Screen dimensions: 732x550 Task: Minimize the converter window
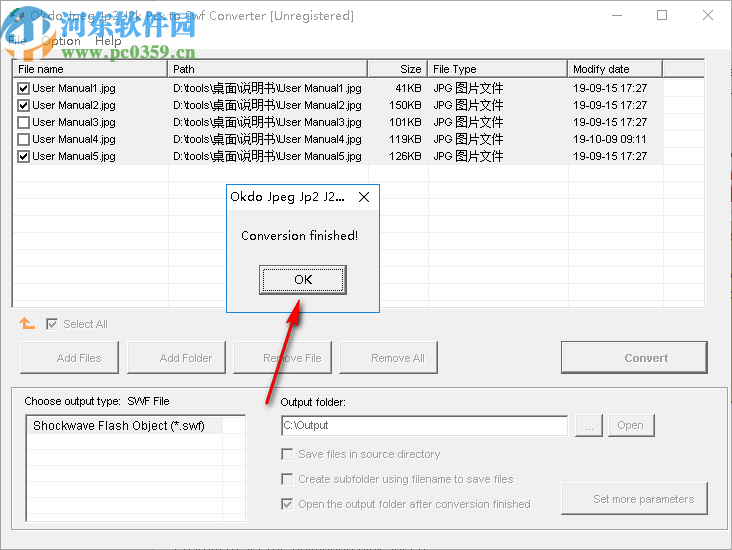click(x=617, y=15)
